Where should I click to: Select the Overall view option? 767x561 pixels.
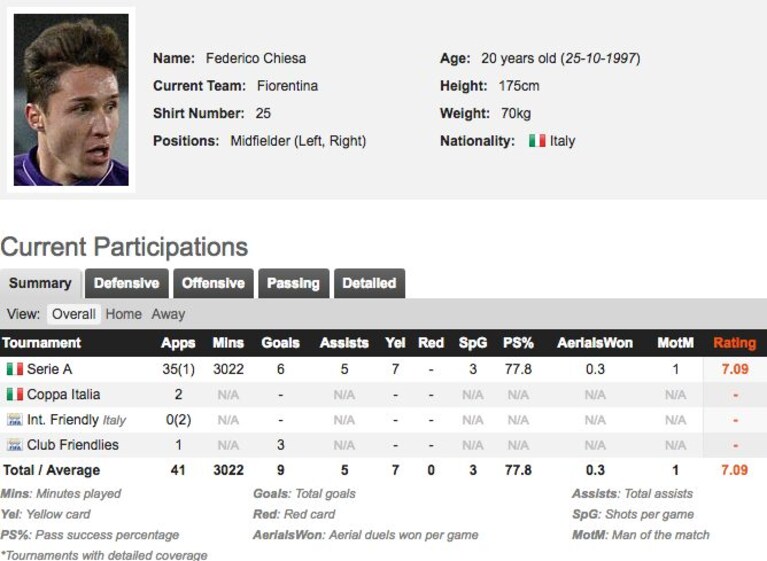(74, 314)
